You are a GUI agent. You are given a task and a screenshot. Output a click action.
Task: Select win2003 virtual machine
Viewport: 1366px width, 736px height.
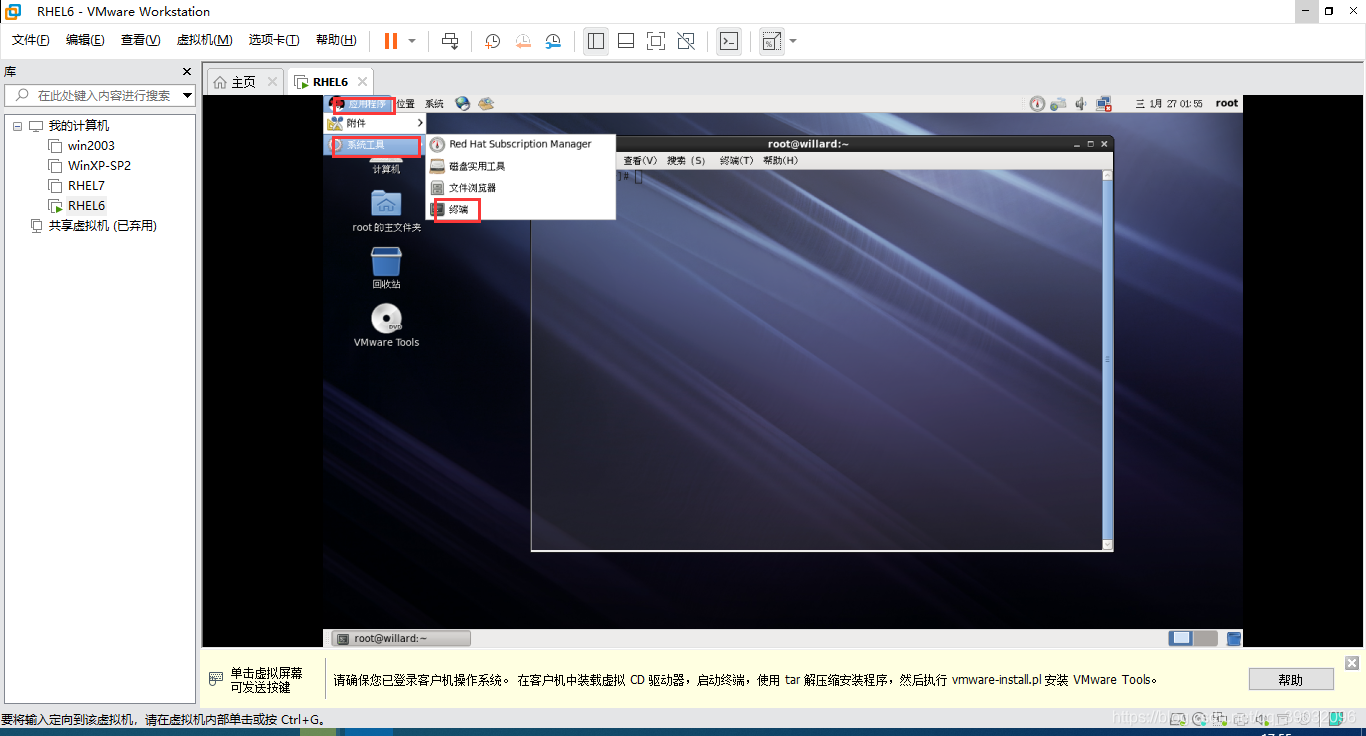(x=91, y=146)
